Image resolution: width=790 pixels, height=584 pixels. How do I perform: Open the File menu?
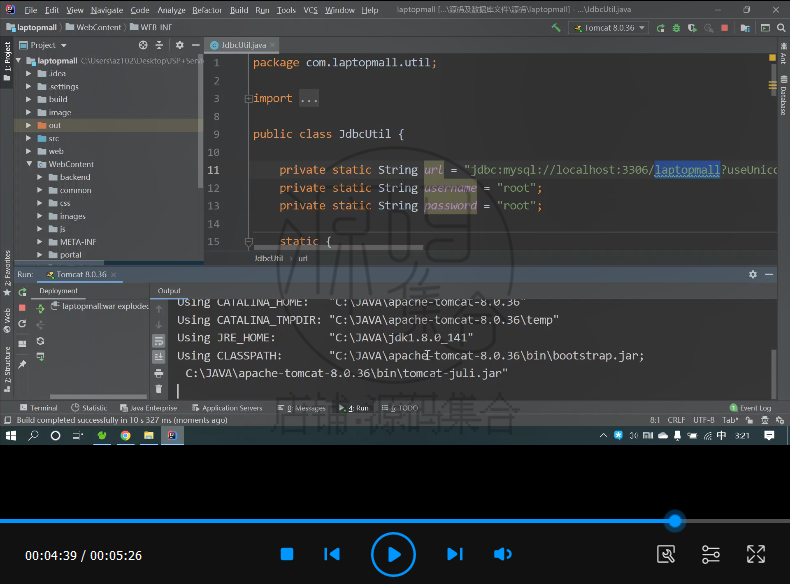coord(31,10)
